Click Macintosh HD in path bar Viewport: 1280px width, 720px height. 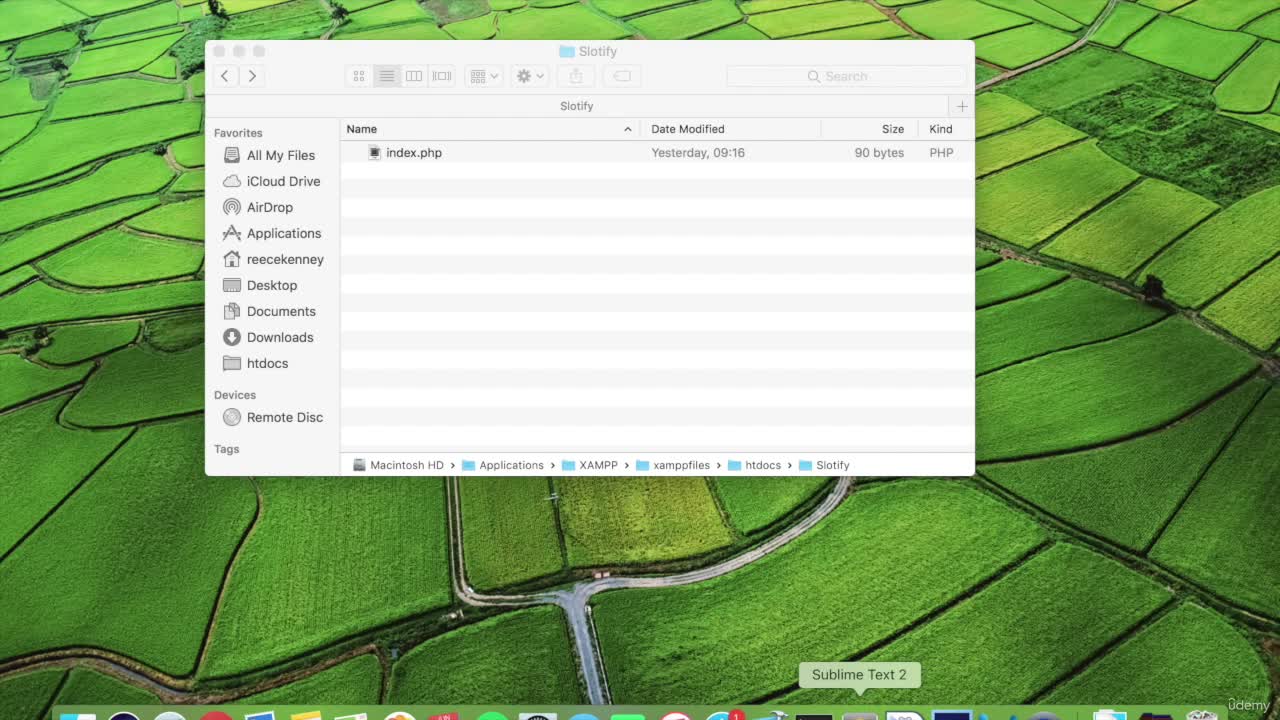398,465
